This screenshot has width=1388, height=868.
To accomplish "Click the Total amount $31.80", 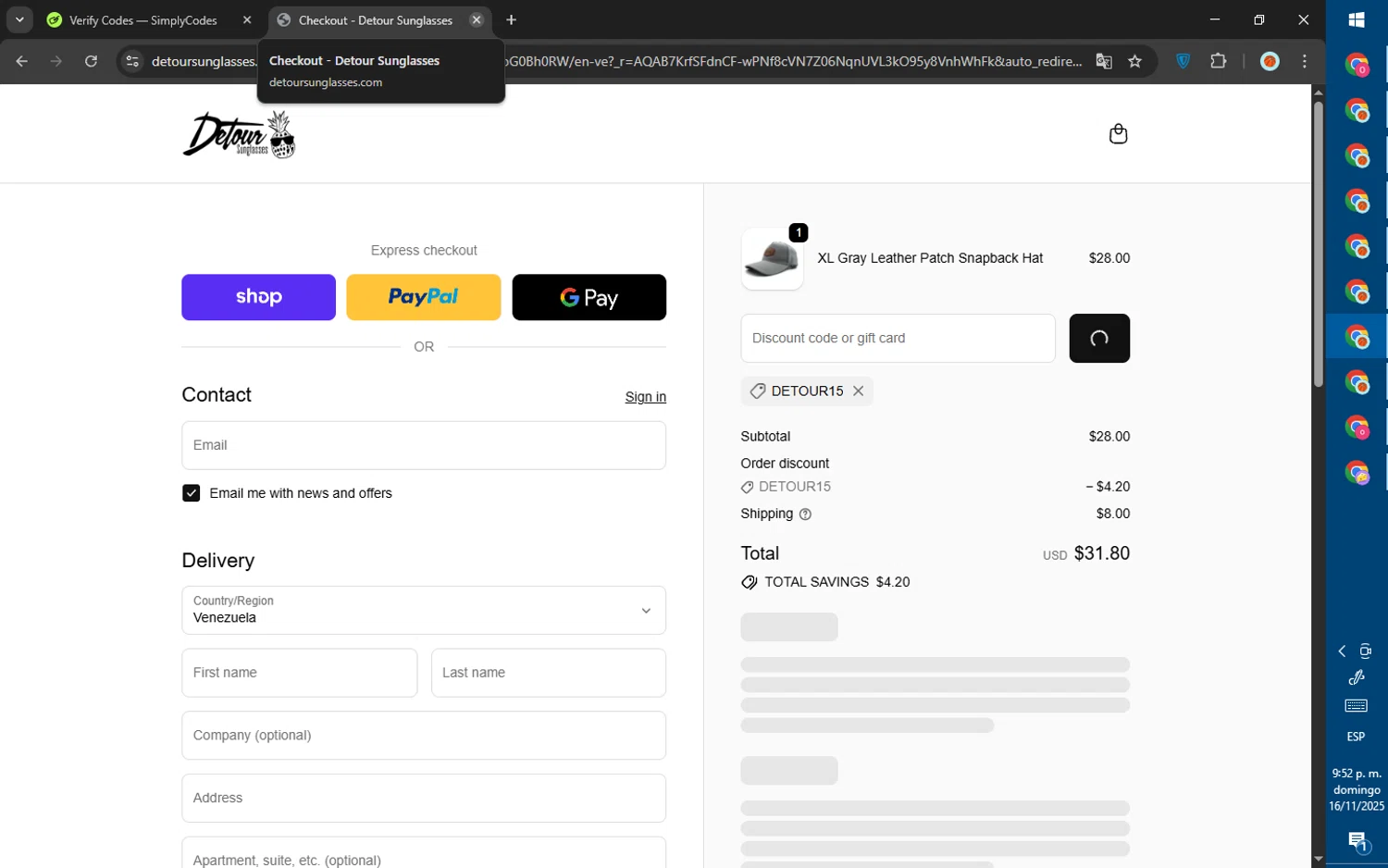I will point(1102,554).
